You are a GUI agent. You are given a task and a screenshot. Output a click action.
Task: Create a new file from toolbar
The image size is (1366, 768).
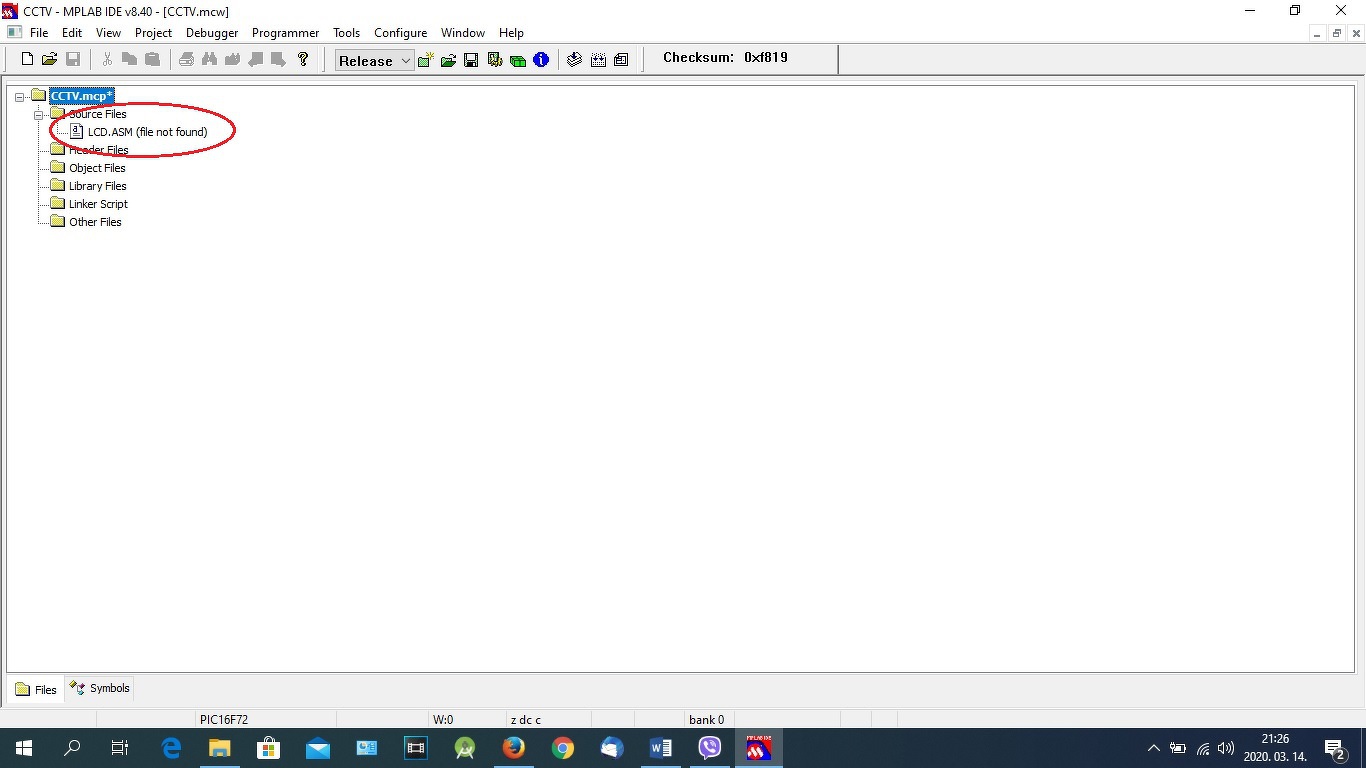[28, 60]
